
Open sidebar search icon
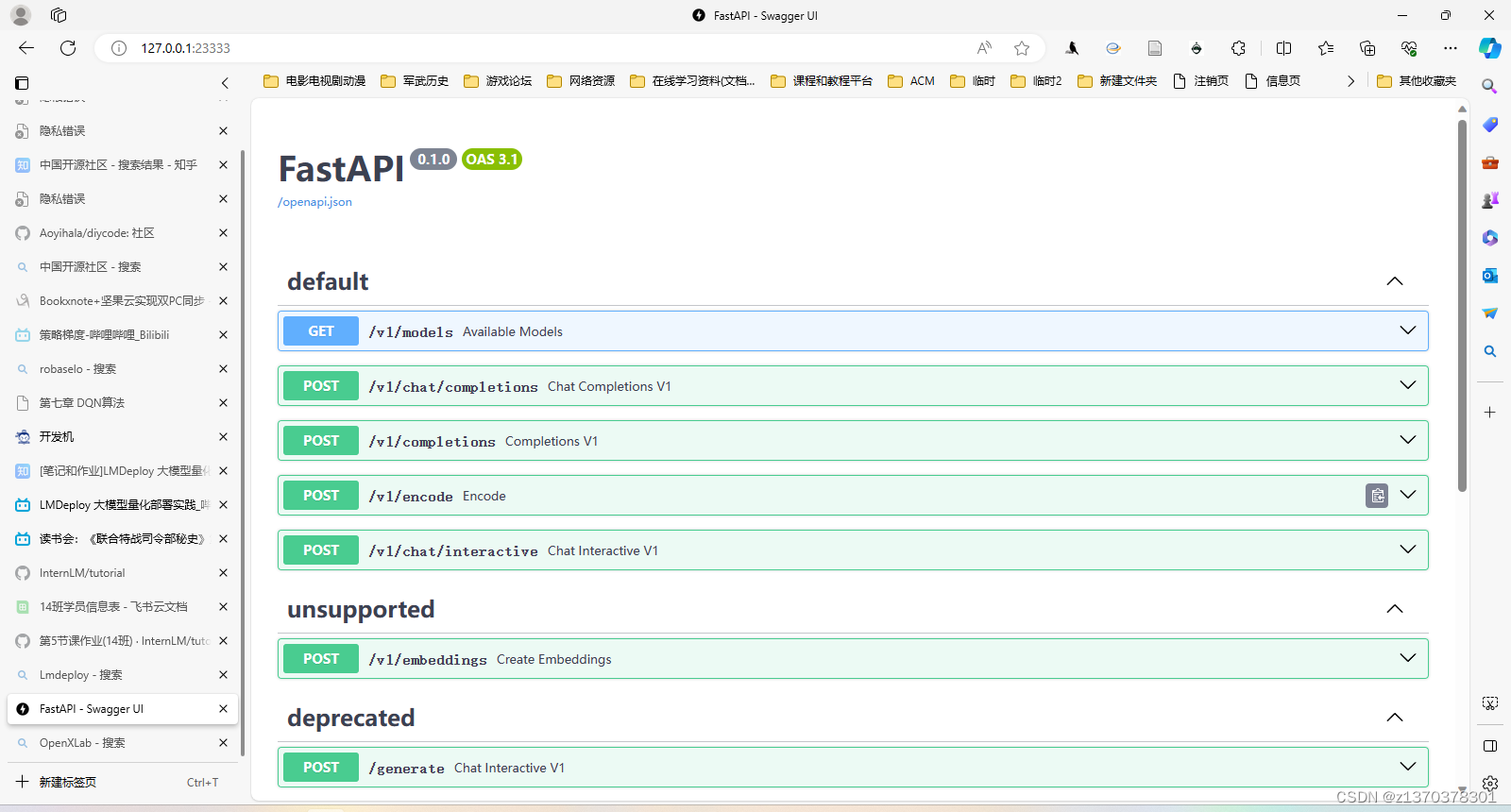click(1490, 86)
